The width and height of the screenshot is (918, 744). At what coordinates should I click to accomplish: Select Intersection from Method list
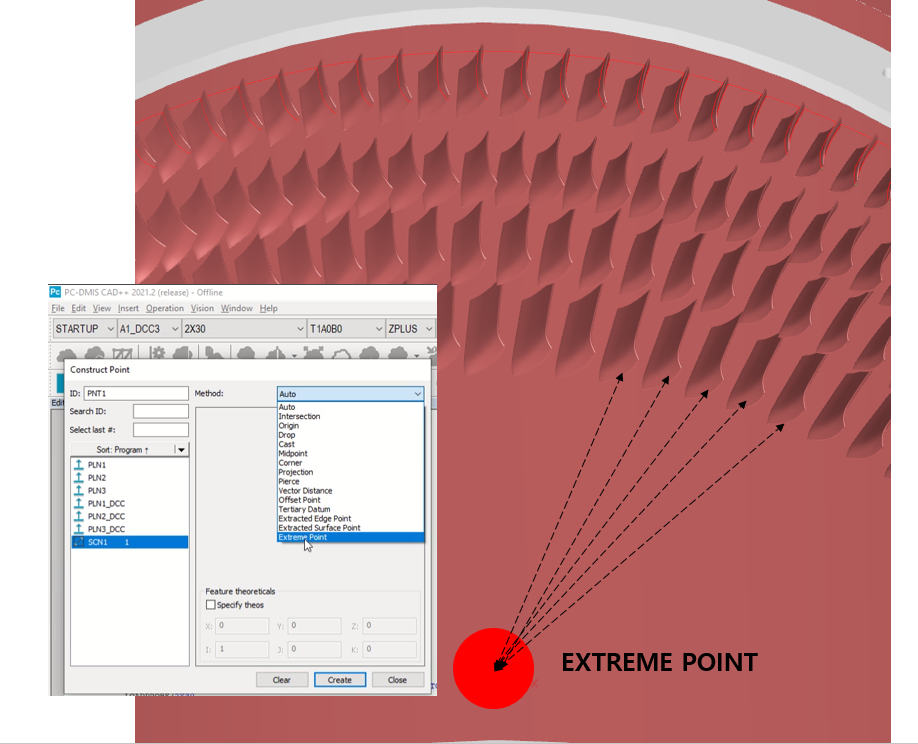[350, 416]
